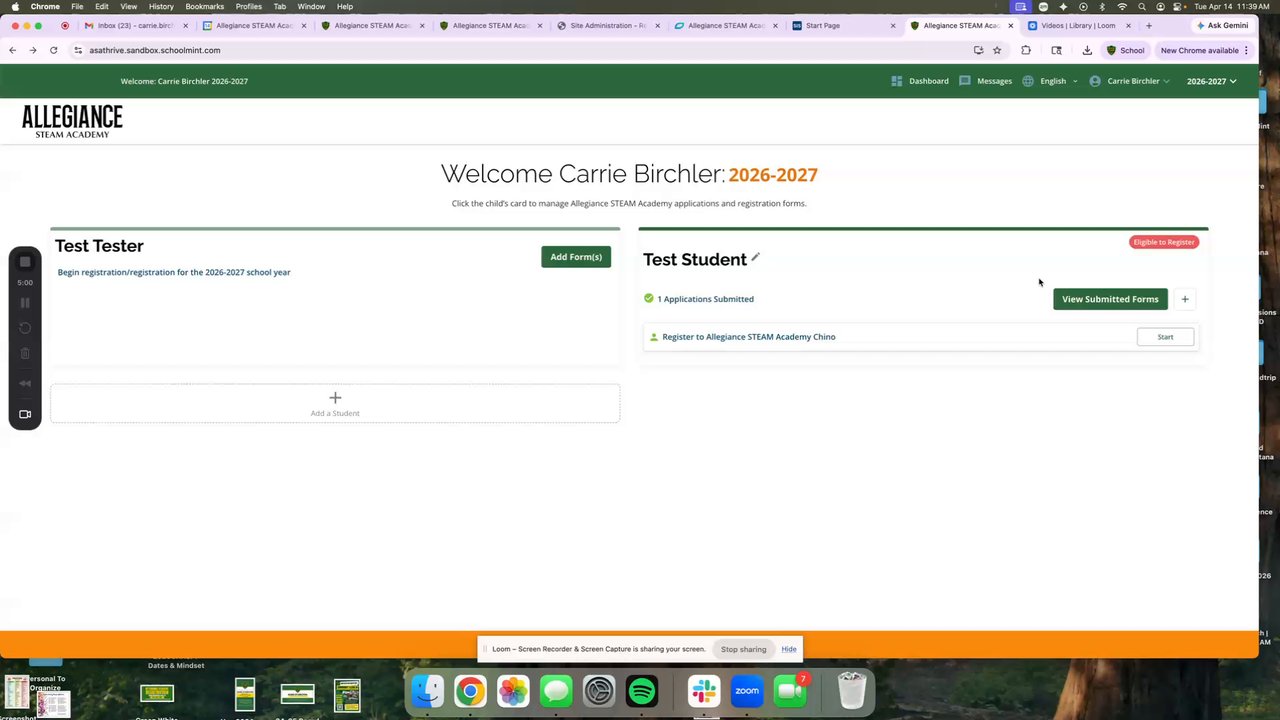Click the Allegiance STEAM Academy logo
This screenshot has width=1280, height=720.
point(72,120)
